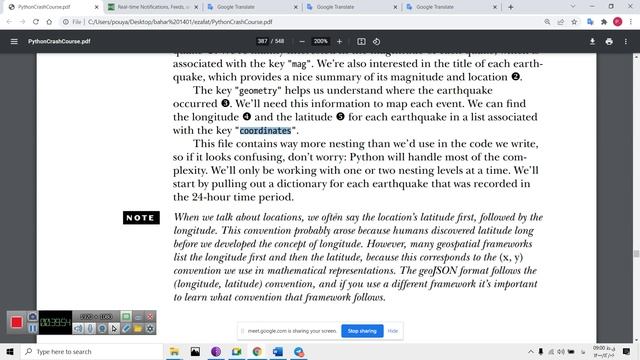Click the 200% zoom level field
640x360 pixels.
click(320, 41)
